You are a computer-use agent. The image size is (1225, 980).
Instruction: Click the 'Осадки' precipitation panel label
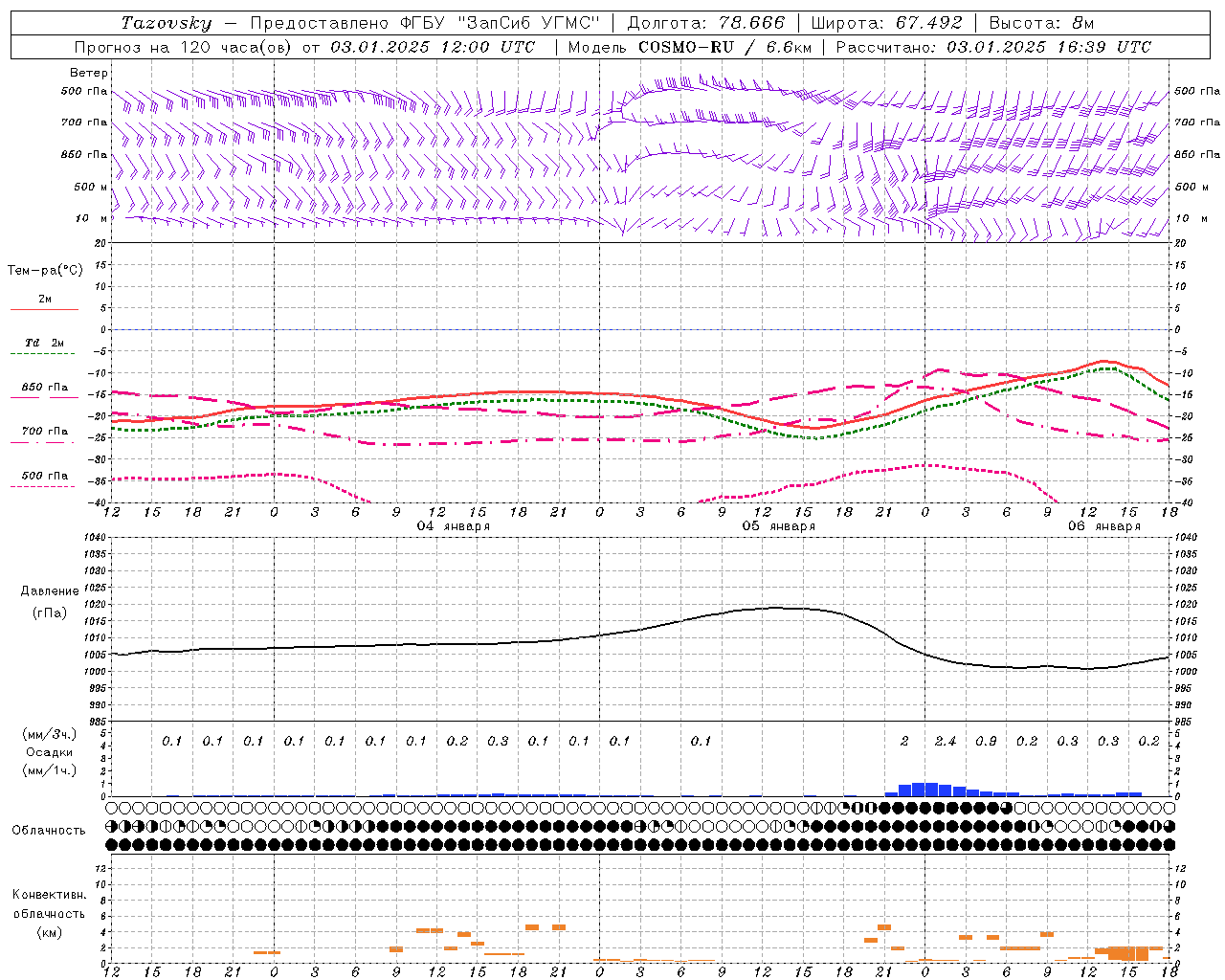point(49,752)
